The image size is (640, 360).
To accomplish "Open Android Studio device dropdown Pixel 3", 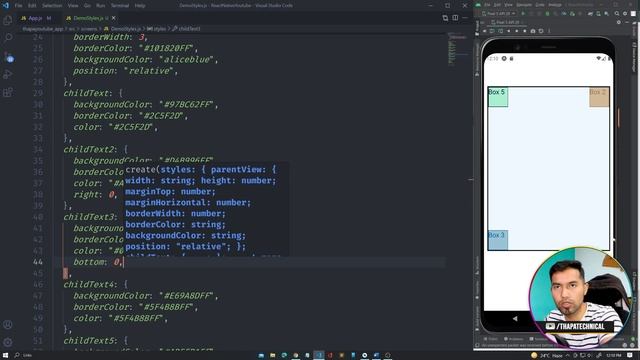I will tap(499, 13).
